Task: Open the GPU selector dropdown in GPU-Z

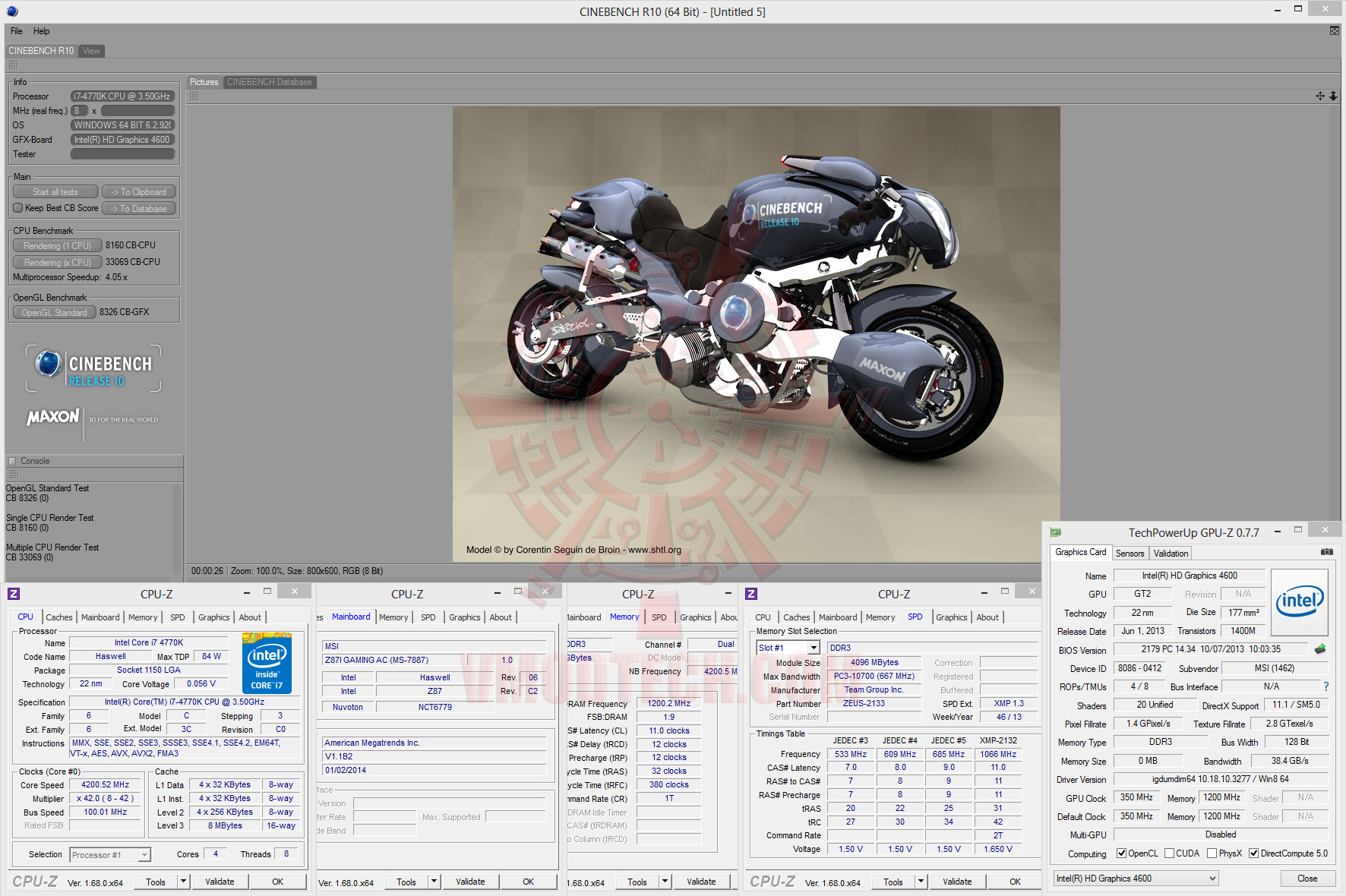Action: point(1213,879)
